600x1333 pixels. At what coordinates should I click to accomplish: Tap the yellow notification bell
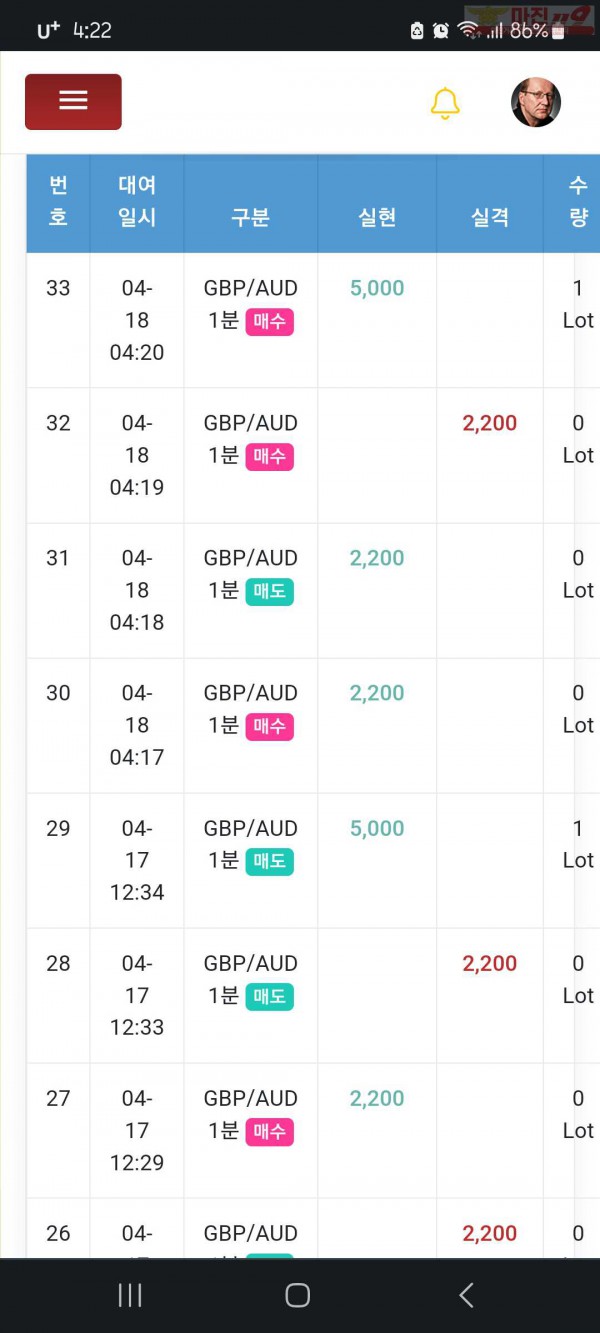[445, 103]
